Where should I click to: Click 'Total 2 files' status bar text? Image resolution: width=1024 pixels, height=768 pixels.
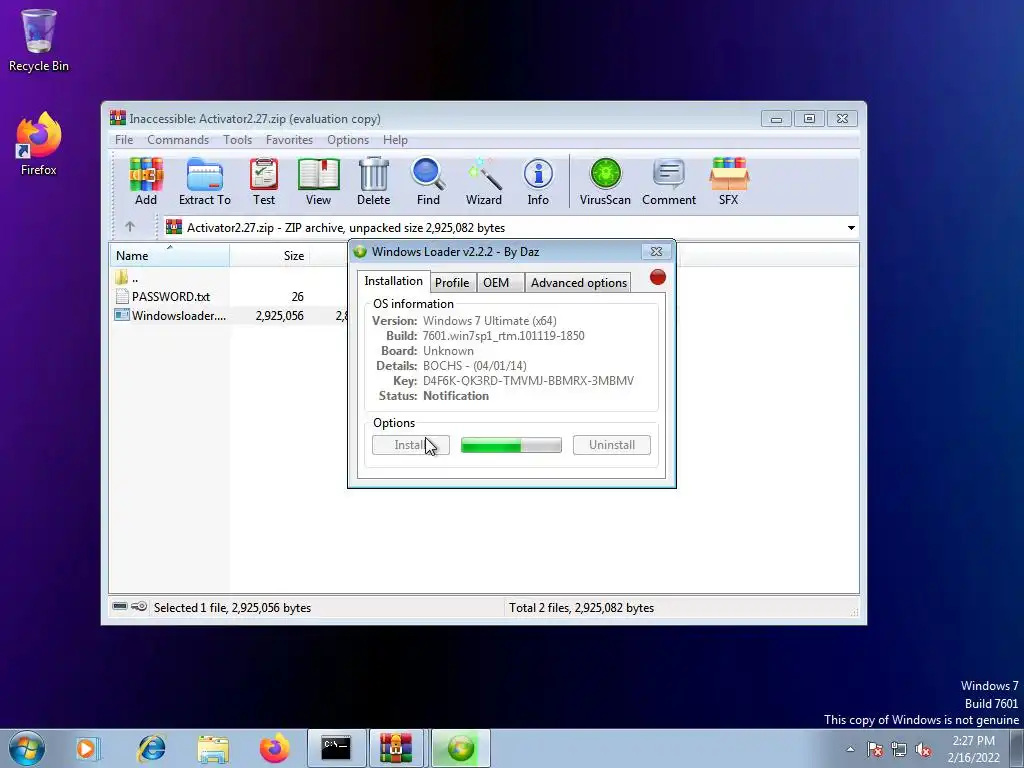pyautogui.click(x=581, y=607)
